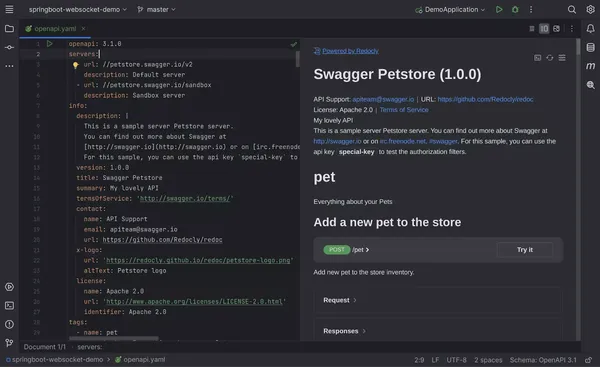Screen dimensions: 600x367
Task: Open the Problems tool window
Action: pyautogui.click(x=9, y=324)
